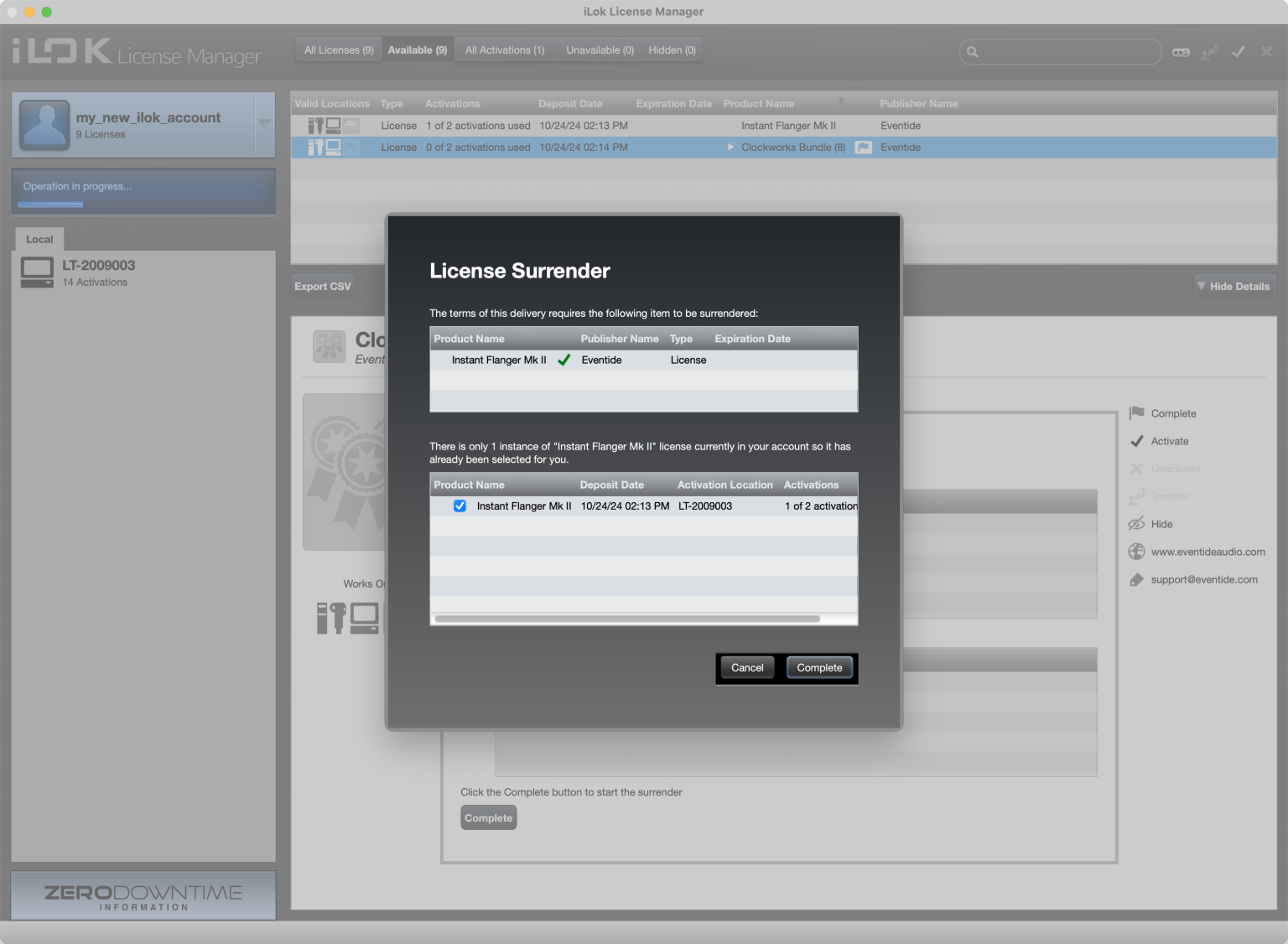Viewport: 1288px width, 944px height.
Task: Open the my_new_ilok_account dropdown arrow
Action: pyautogui.click(x=264, y=124)
